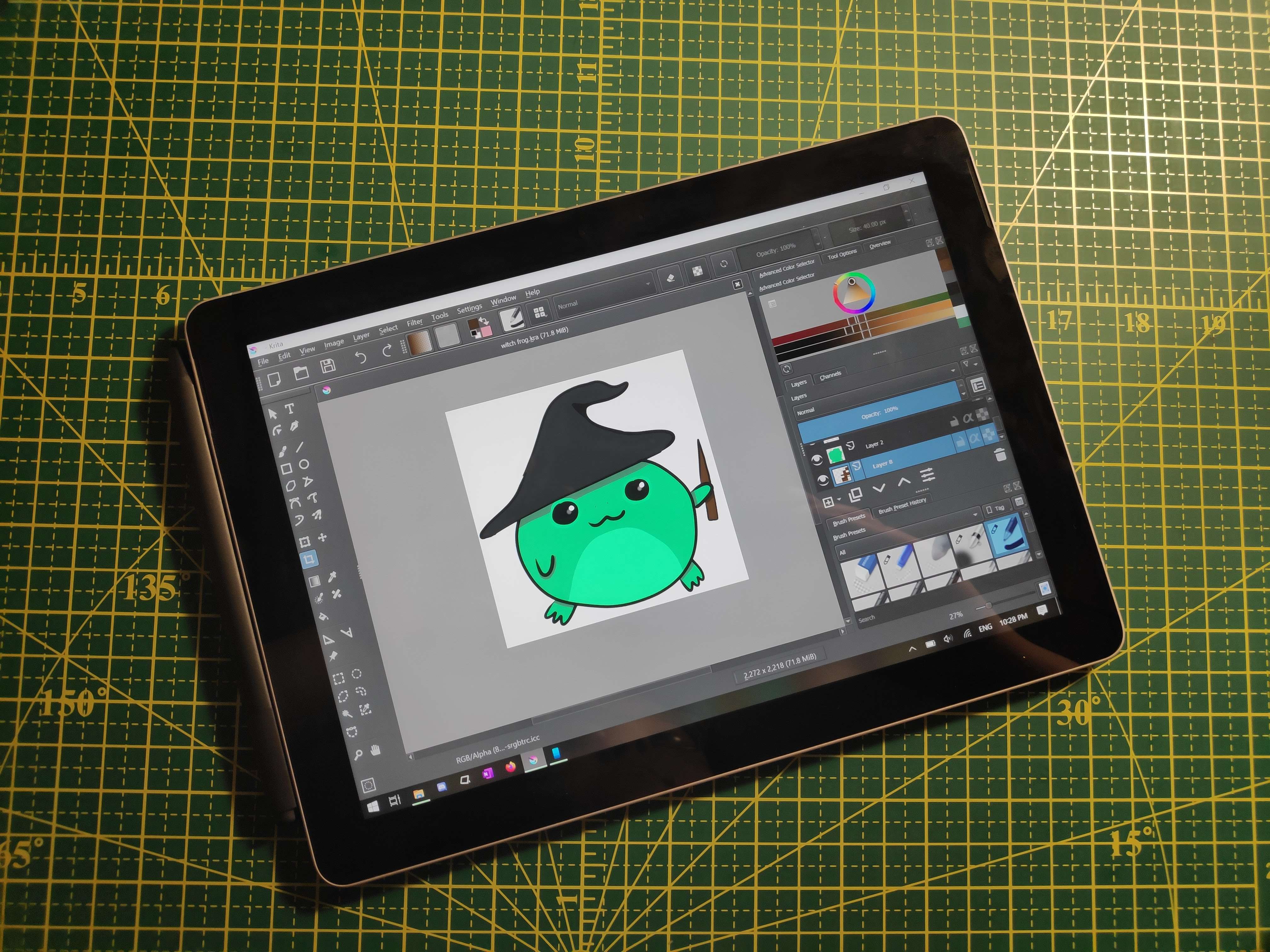Screen dimensions: 1270x952
Task: Toggle preserve alpha checkerboard button in toolbar
Action: point(697,271)
